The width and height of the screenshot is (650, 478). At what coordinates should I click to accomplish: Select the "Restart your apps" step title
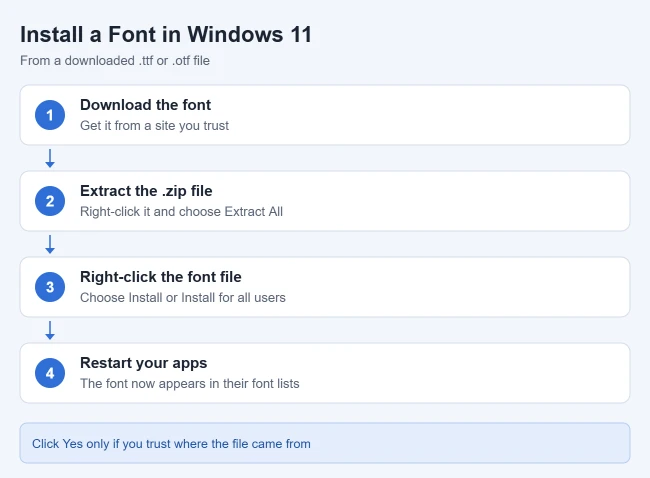[x=143, y=363]
